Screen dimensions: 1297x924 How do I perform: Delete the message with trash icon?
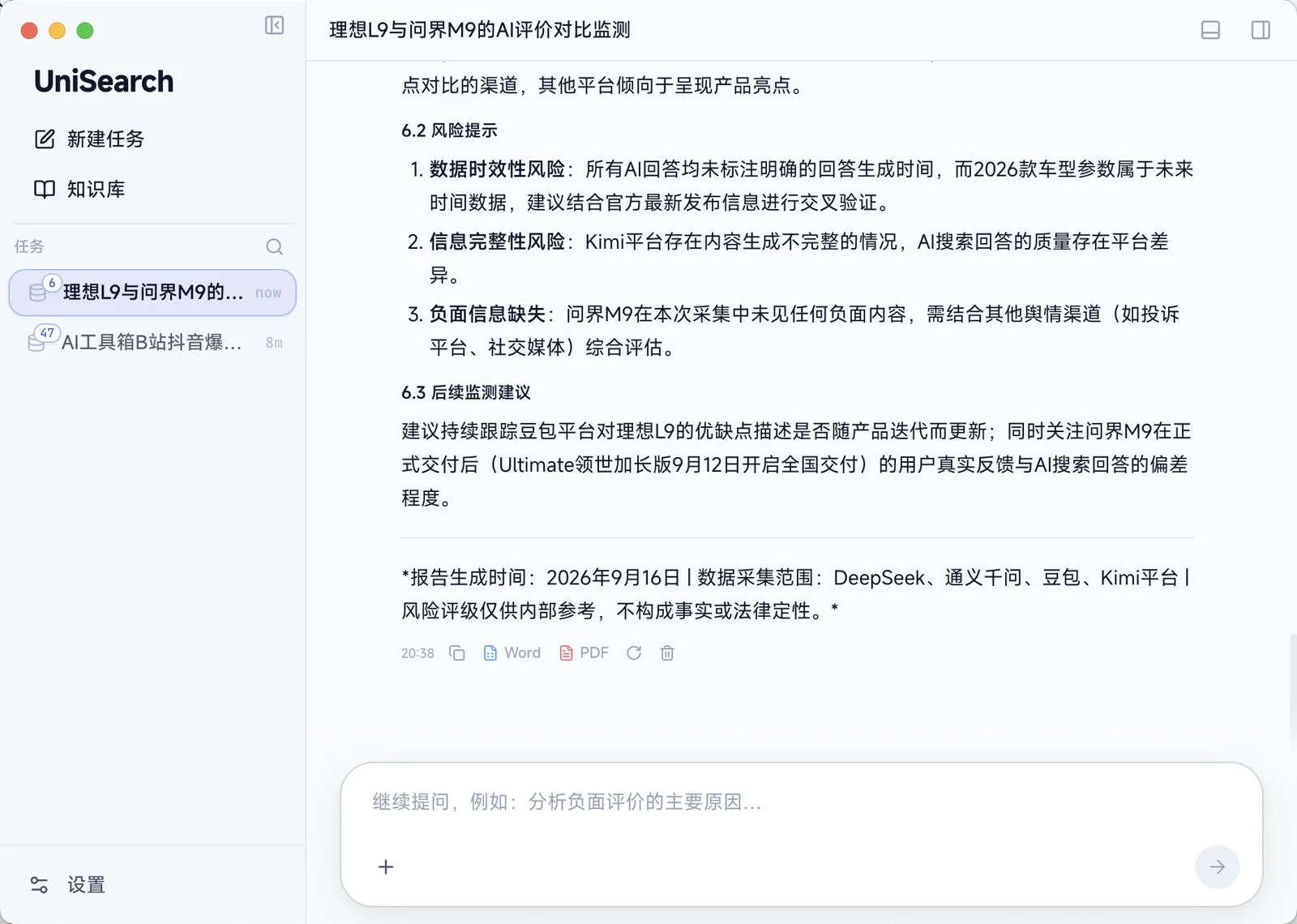667,653
